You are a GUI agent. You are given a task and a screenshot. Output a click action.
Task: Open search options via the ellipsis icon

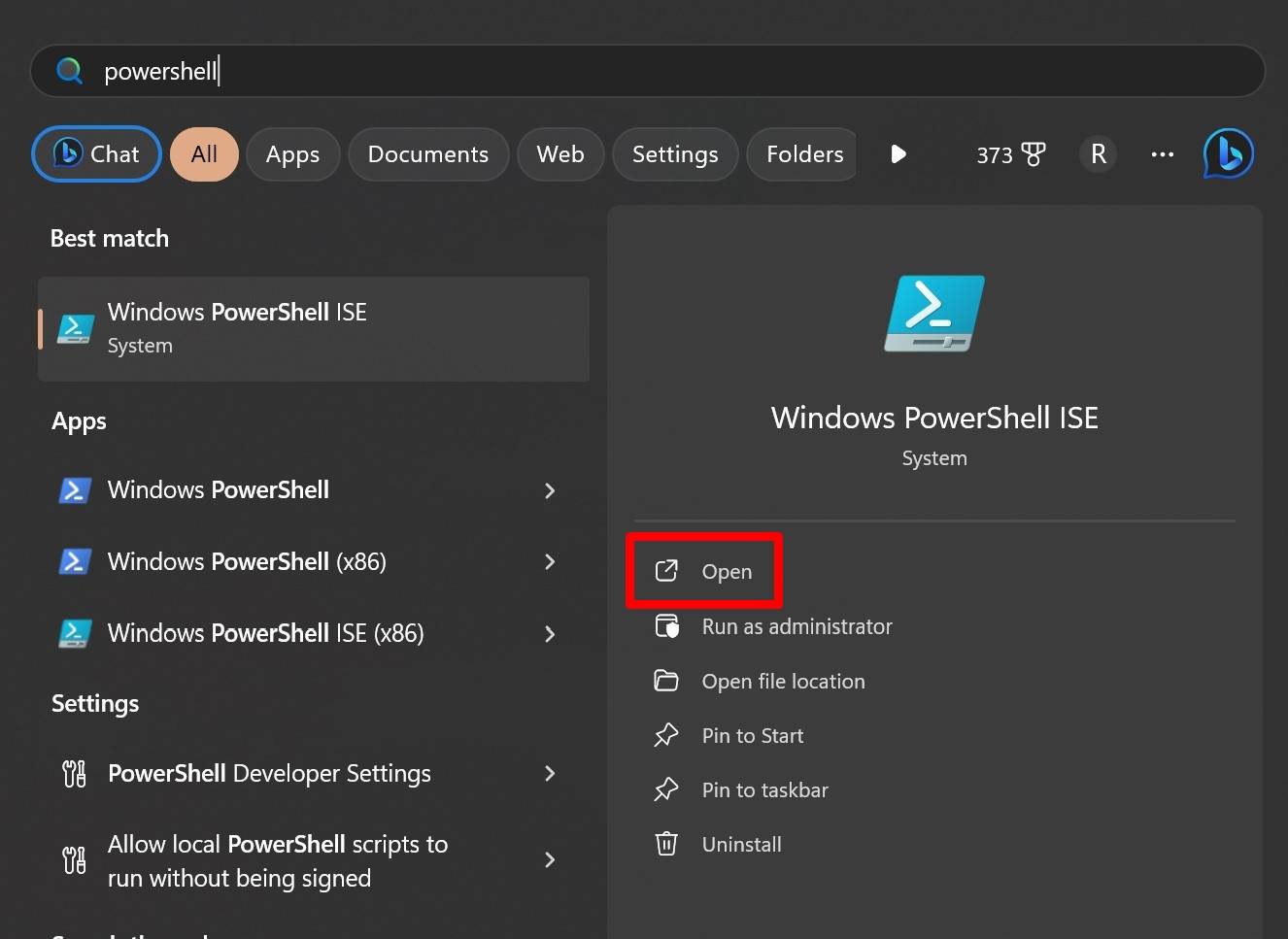[1162, 153]
